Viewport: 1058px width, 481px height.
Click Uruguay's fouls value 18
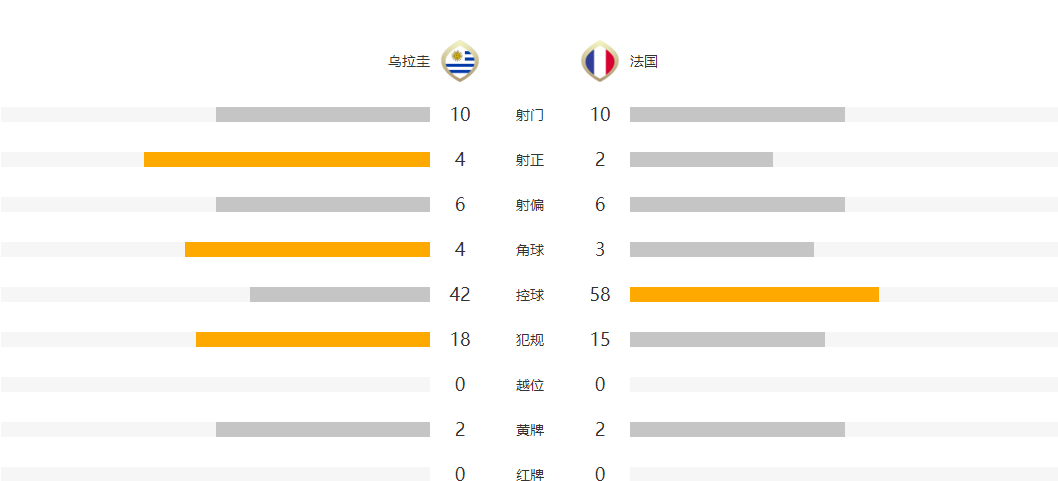pyautogui.click(x=460, y=339)
